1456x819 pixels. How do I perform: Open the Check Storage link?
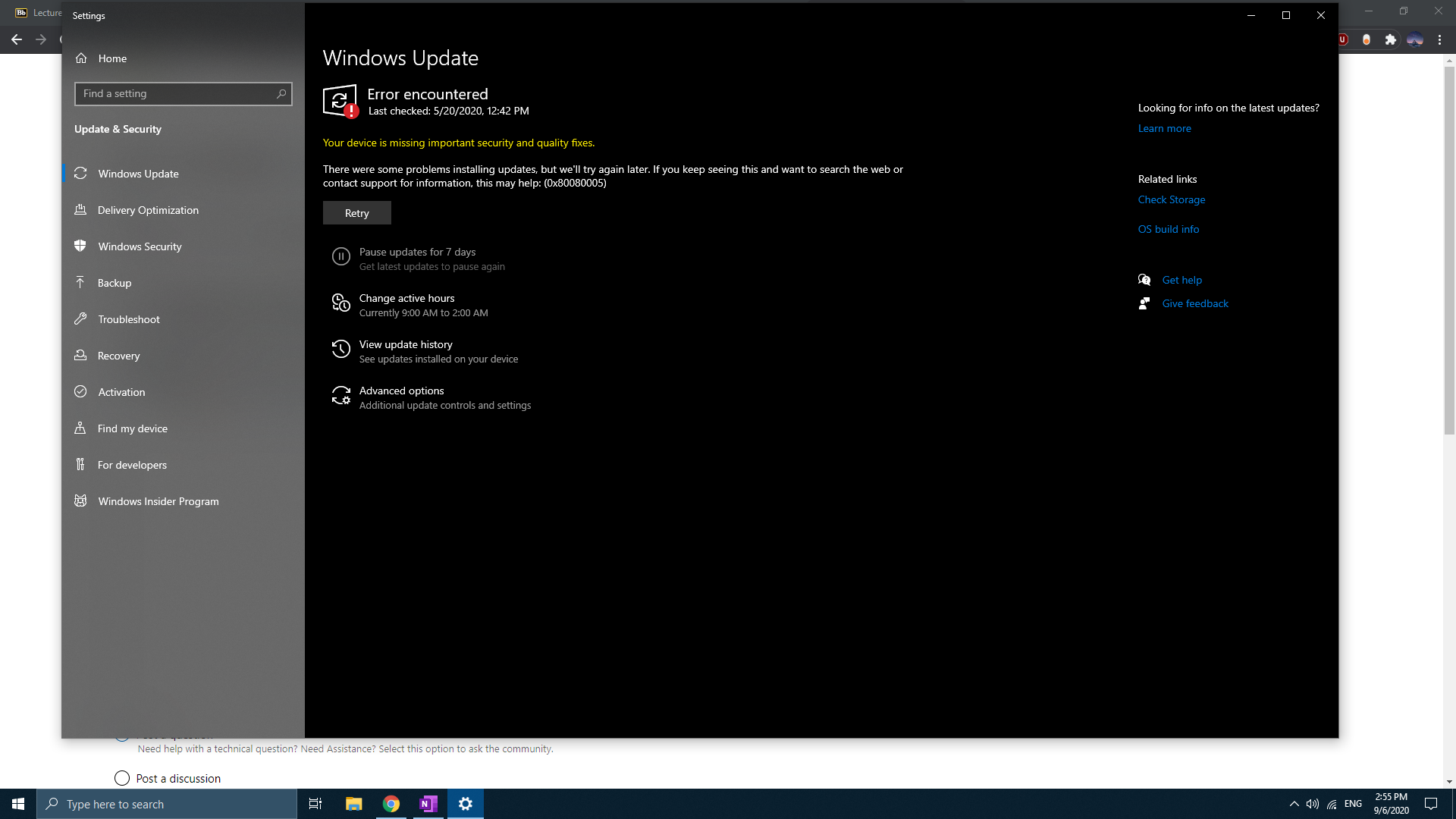tap(1171, 199)
